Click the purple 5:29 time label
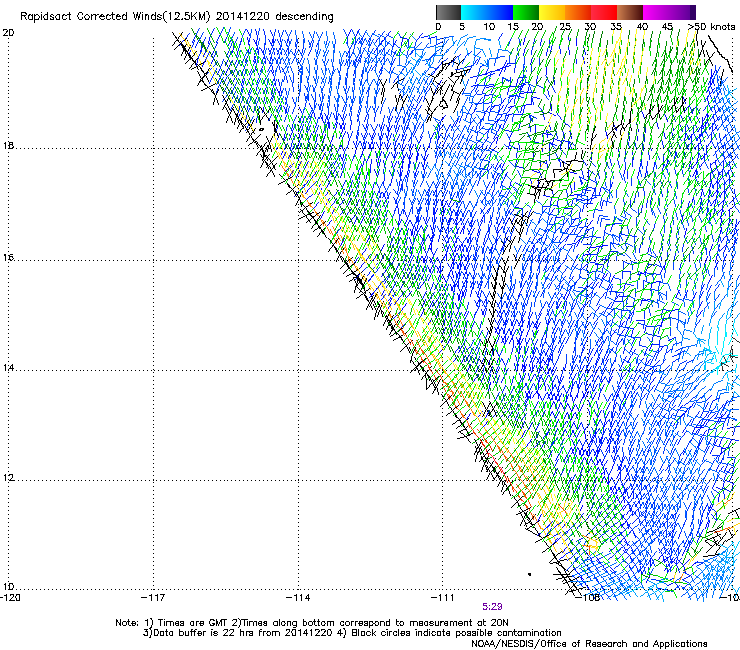This screenshot has width=740, height=650. coord(492,607)
